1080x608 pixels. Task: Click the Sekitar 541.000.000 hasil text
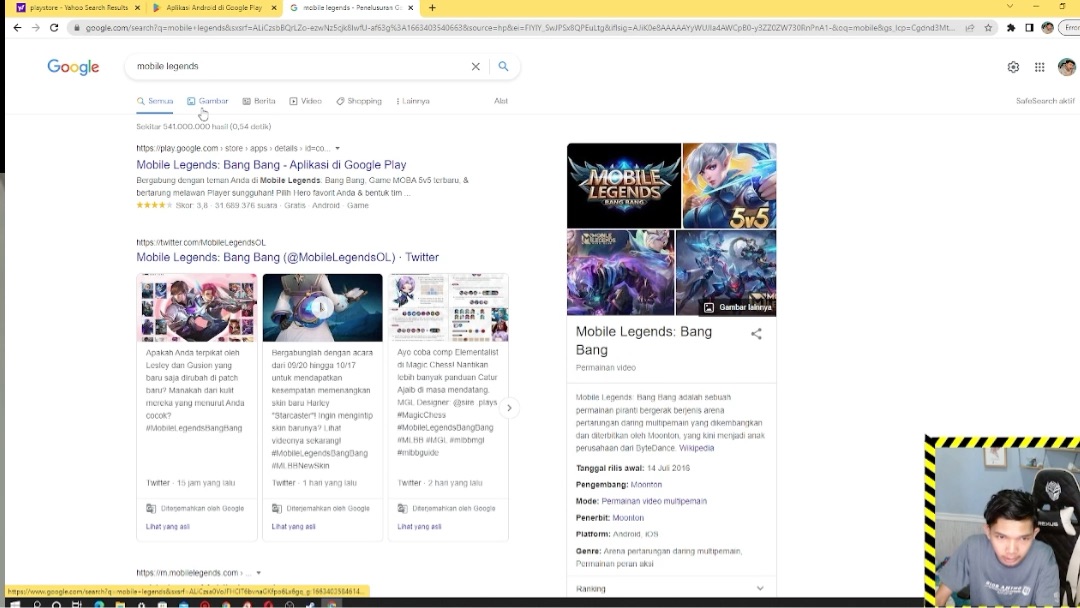(x=204, y=127)
